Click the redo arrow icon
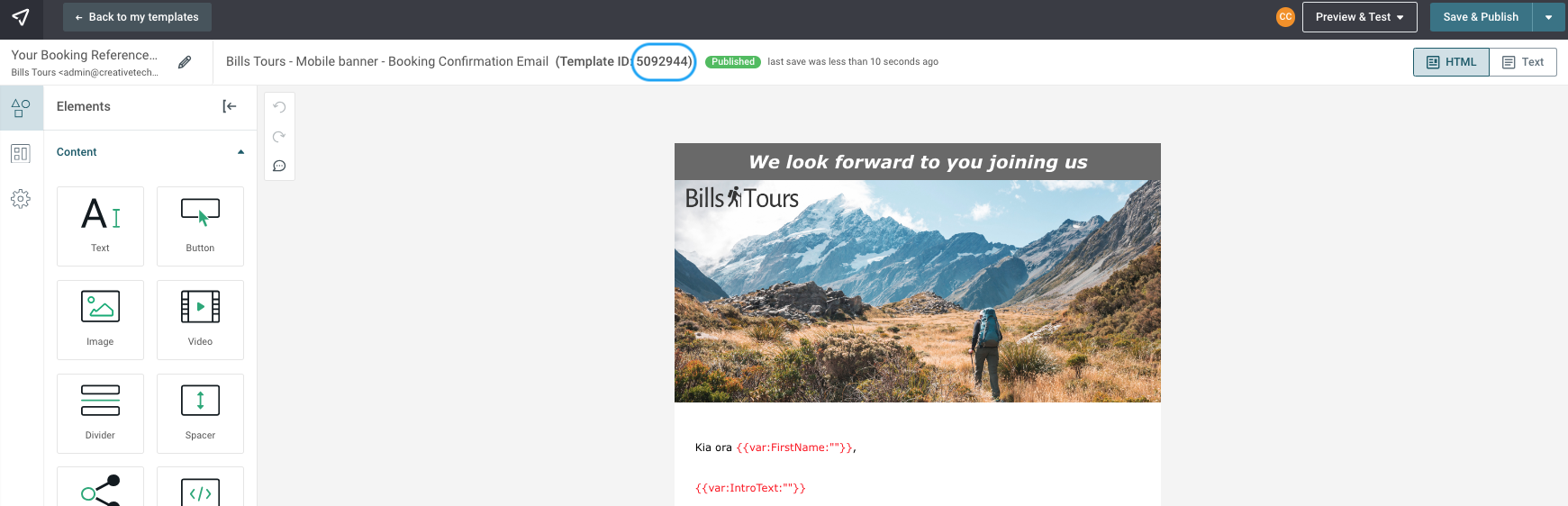 (279, 137)
